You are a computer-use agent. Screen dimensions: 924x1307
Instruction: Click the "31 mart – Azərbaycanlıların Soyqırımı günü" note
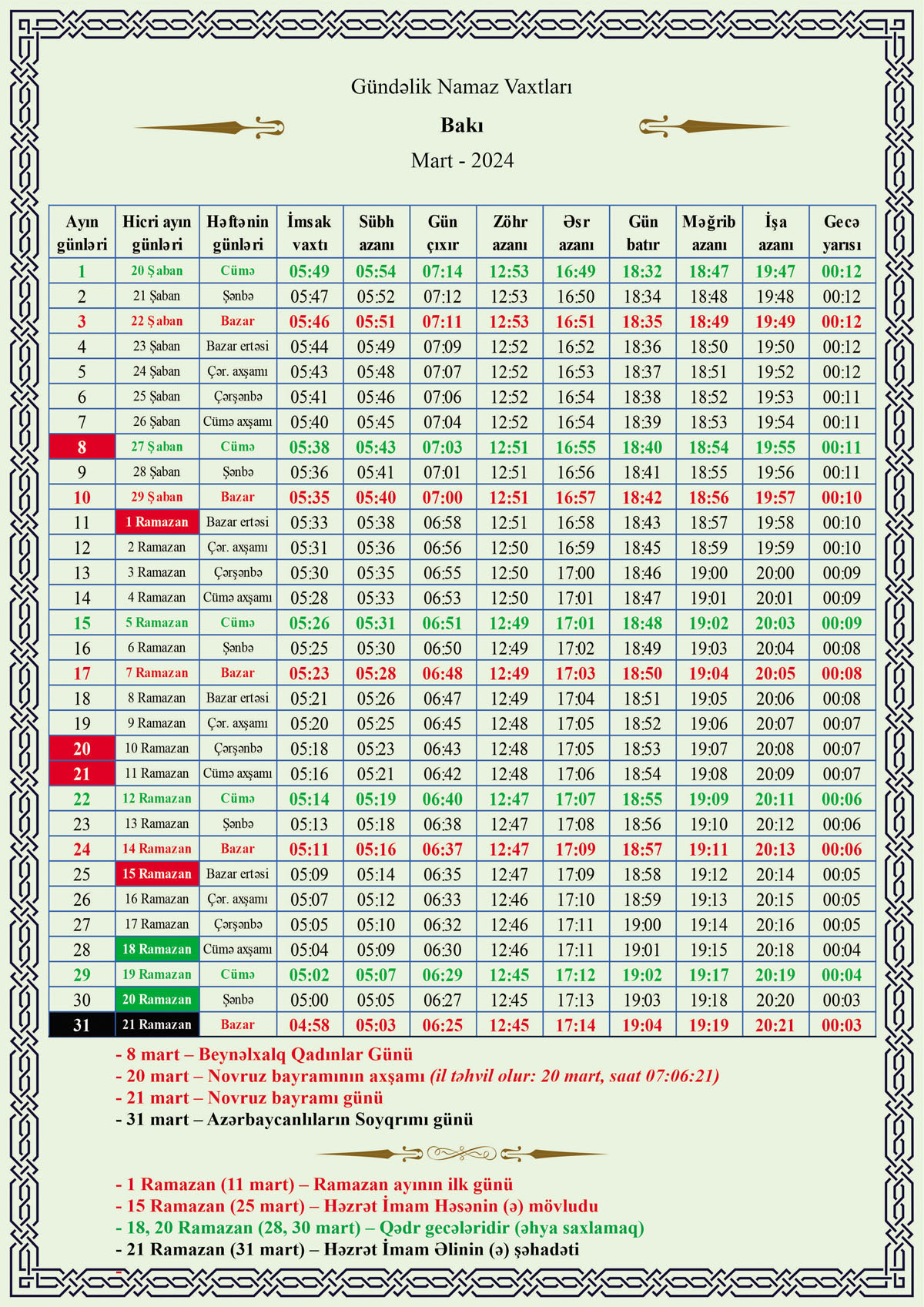[x=294, y=1119]
